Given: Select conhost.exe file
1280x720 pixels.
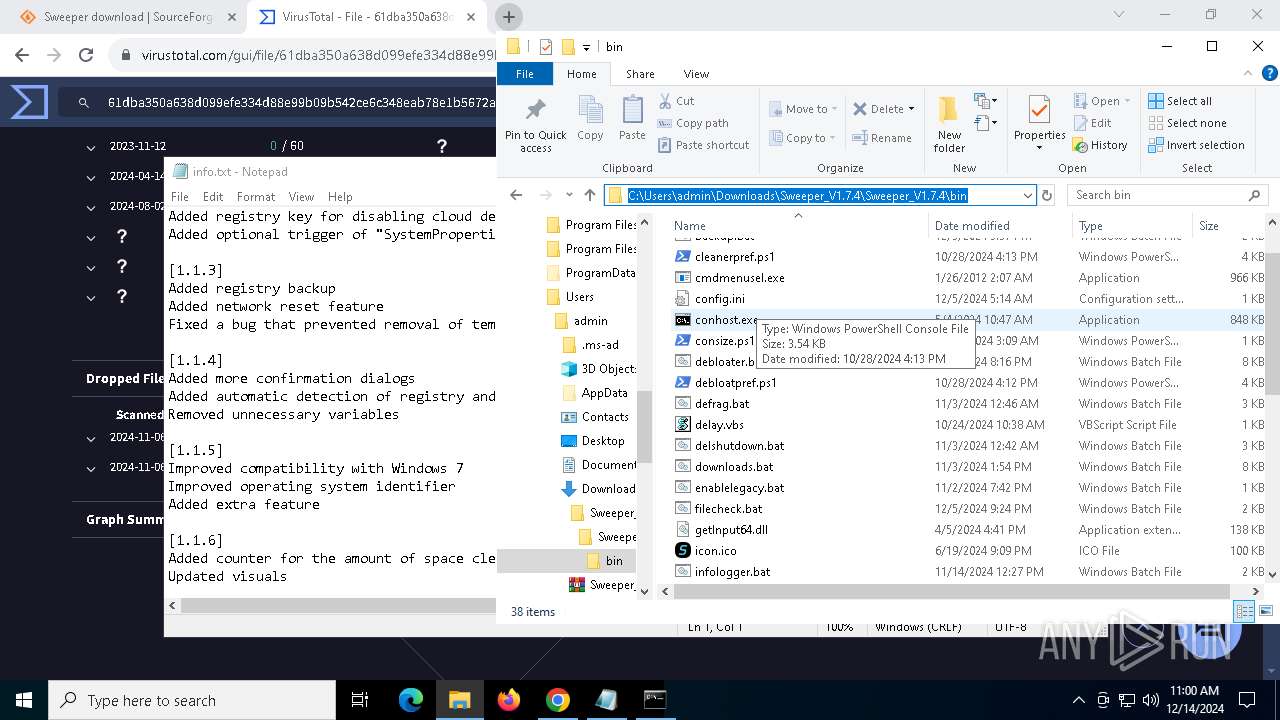Looking at the screenshot, I should 726,320.
